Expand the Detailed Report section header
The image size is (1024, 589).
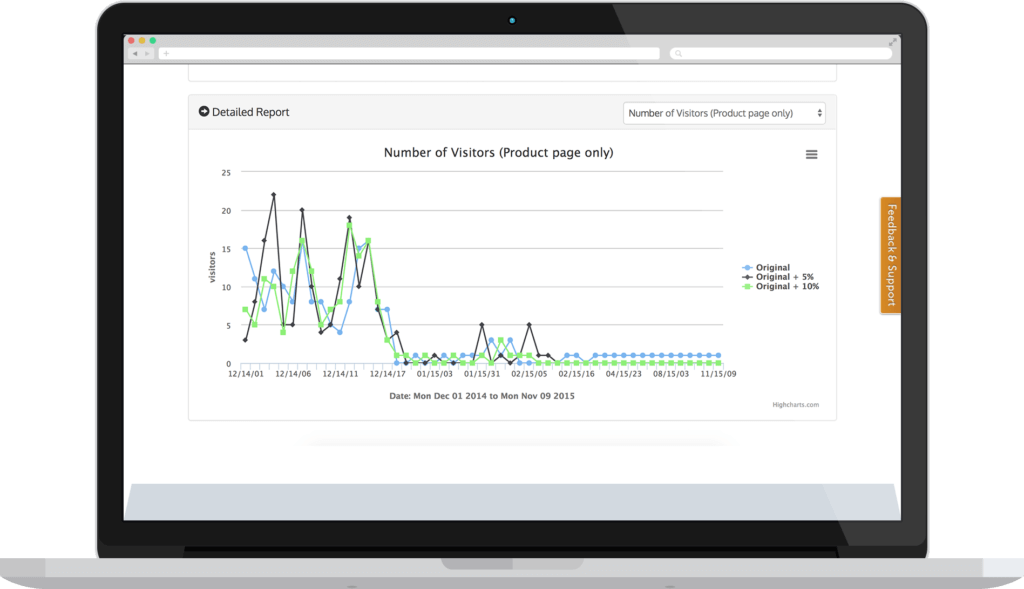click(251, 112)
